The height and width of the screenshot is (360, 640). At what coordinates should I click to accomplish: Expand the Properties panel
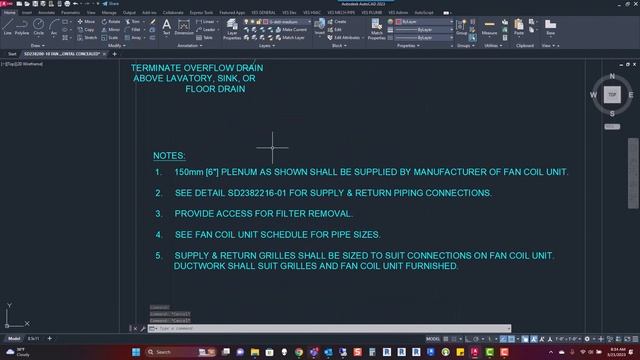coord(408,46)
